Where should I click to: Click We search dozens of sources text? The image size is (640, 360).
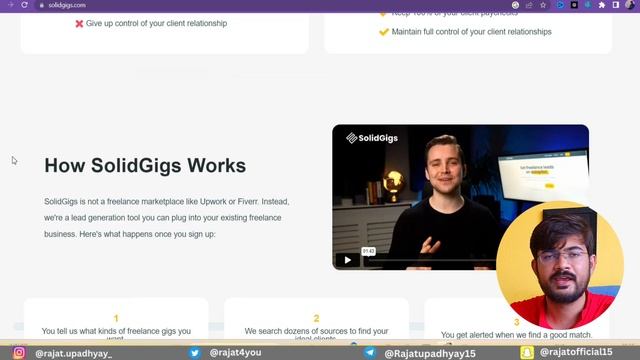(316, 331)
